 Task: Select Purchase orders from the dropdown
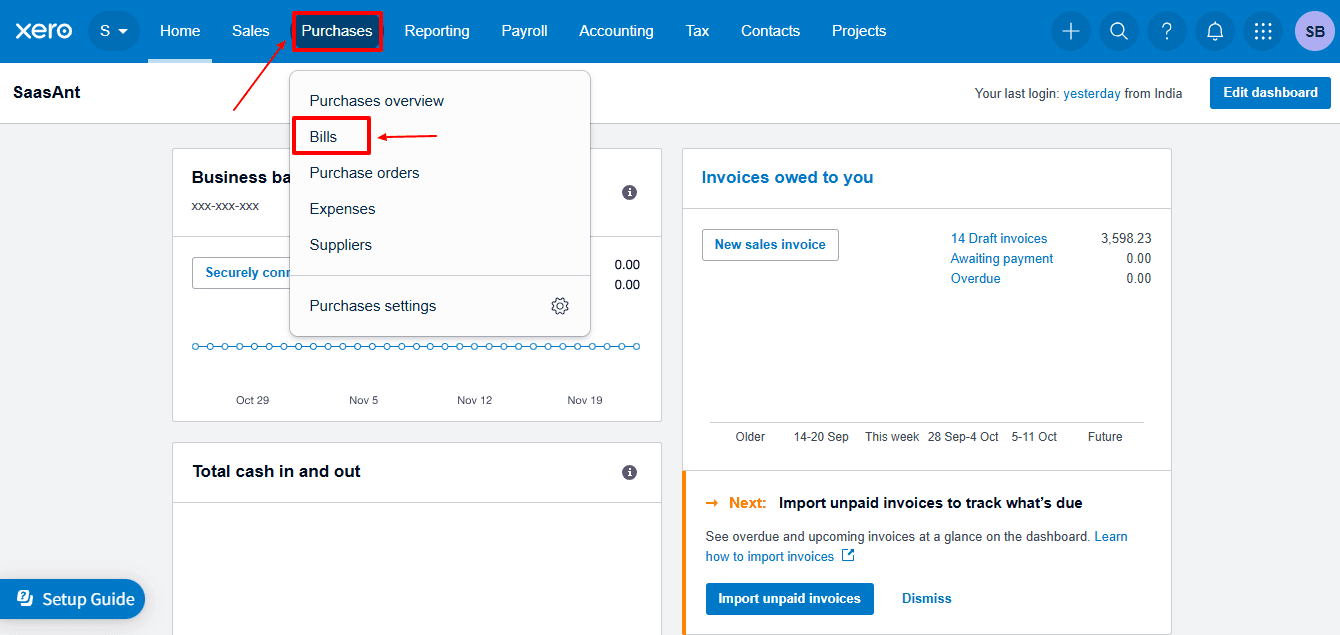[440, 173]
